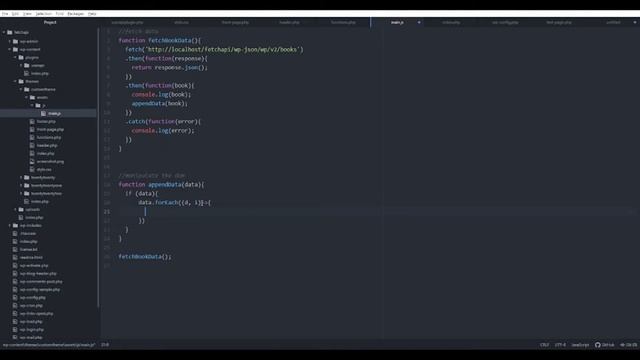Click the wp-includes folder icon
The width and height of the screenshot is (640, 360).
(16, 225)
